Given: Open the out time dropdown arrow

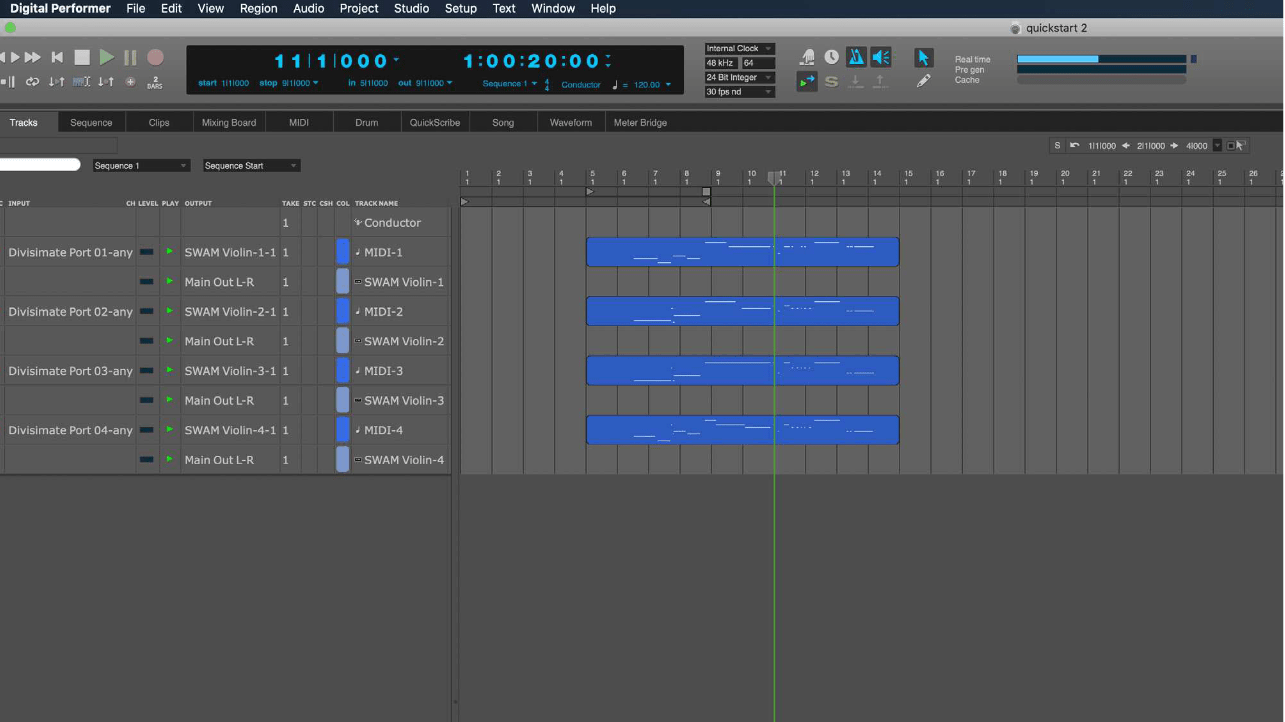Looking at the screenshot, I should pyautogui.click(x=450, y=83).
